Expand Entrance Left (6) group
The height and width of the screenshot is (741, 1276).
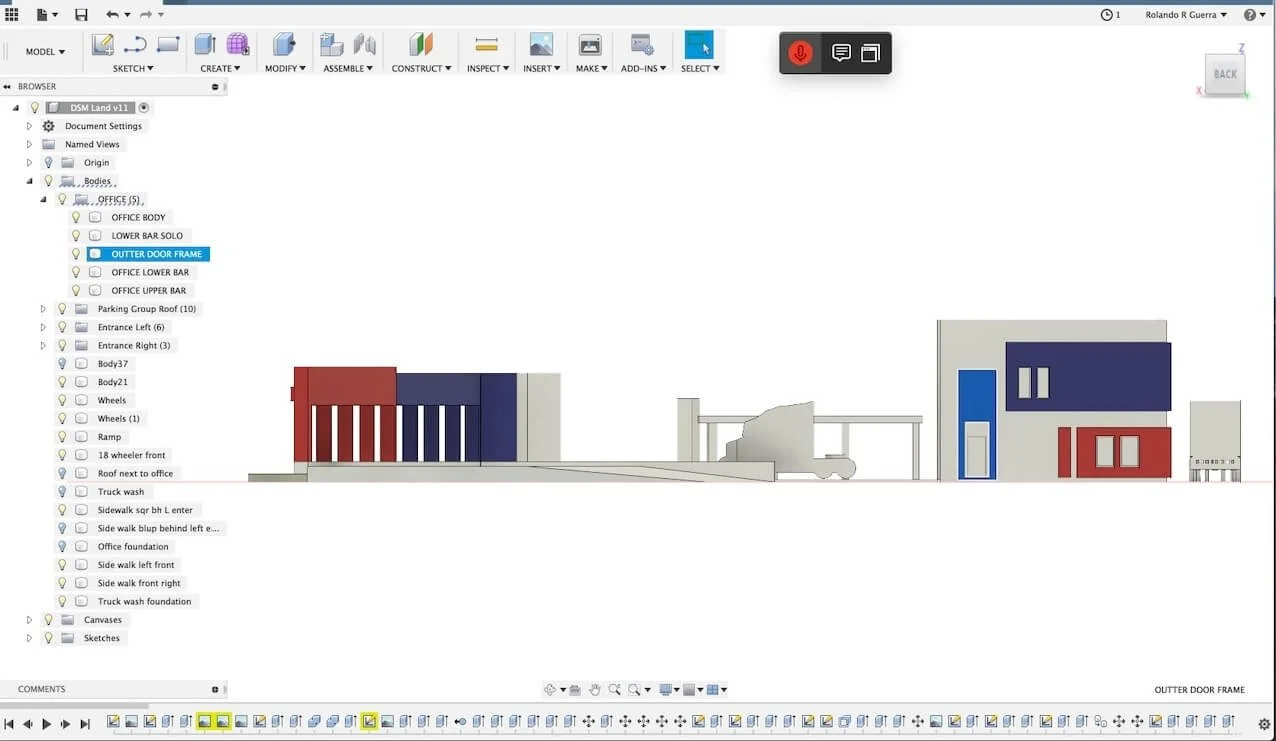(x=43, y=327)
